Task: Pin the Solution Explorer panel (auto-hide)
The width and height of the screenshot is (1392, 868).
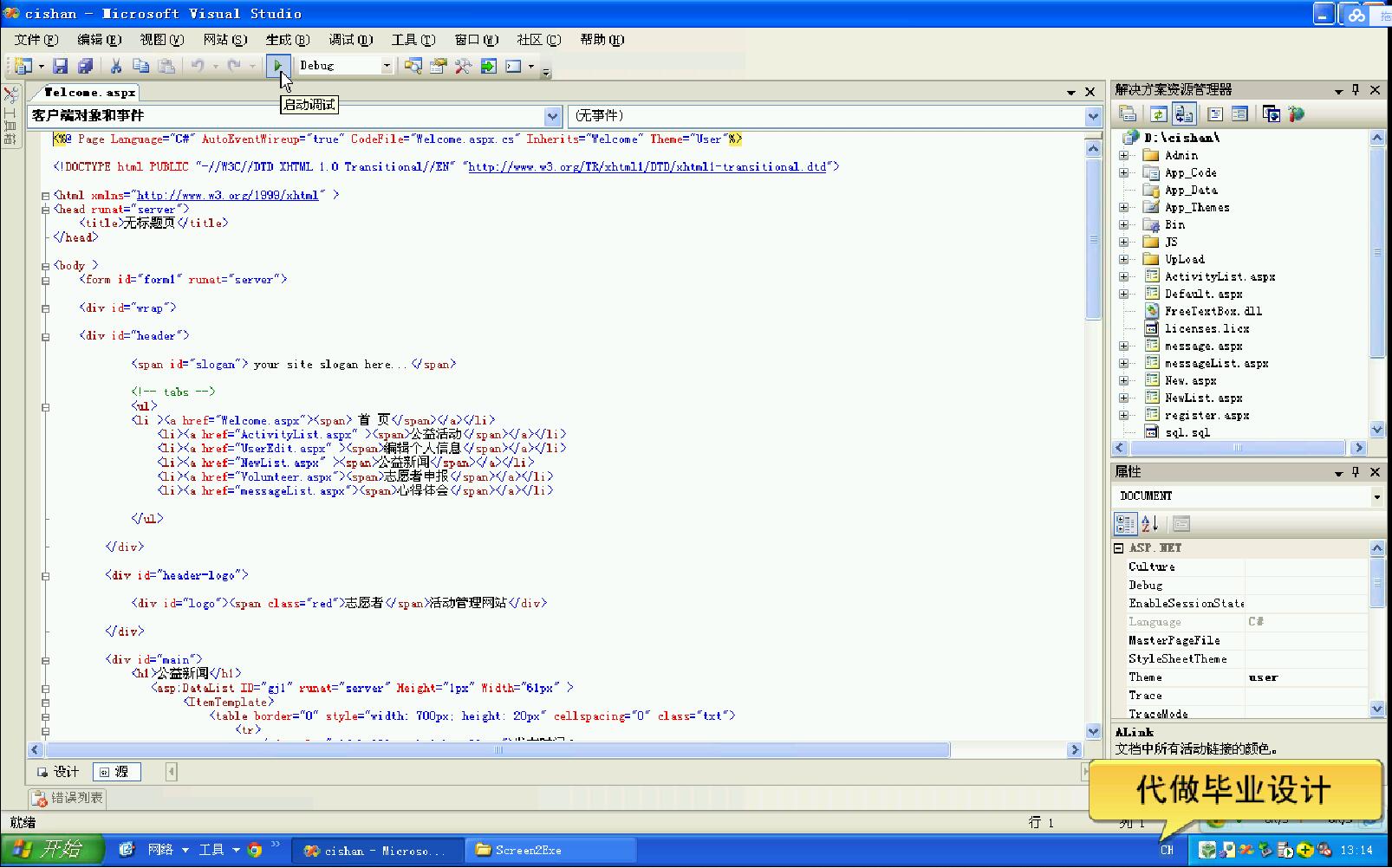Action: (x=1356, y=89)
